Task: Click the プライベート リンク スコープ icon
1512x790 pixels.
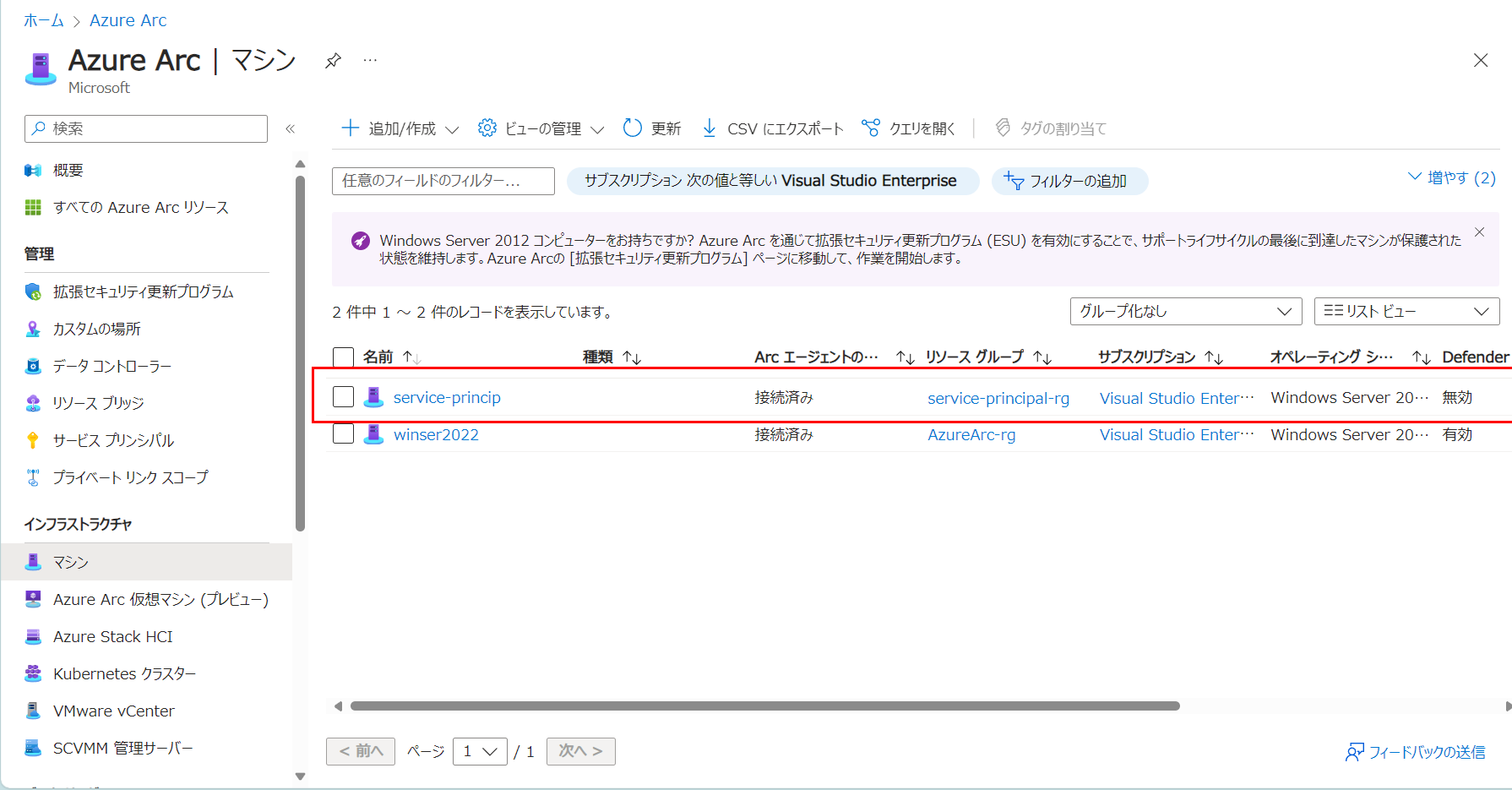Action: click(33, 477)
